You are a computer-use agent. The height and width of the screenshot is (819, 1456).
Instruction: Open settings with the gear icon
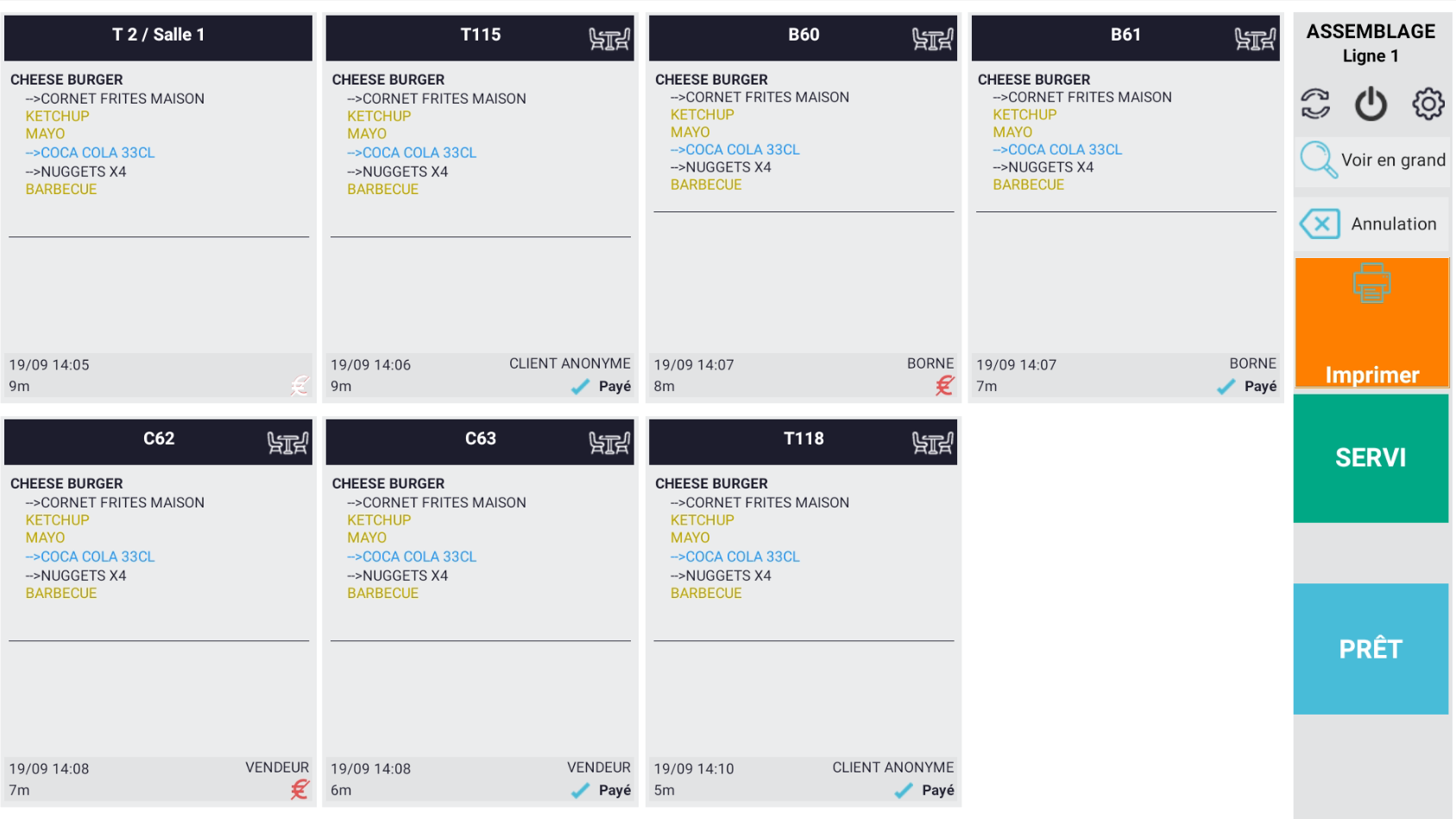tap(1428, 104)
